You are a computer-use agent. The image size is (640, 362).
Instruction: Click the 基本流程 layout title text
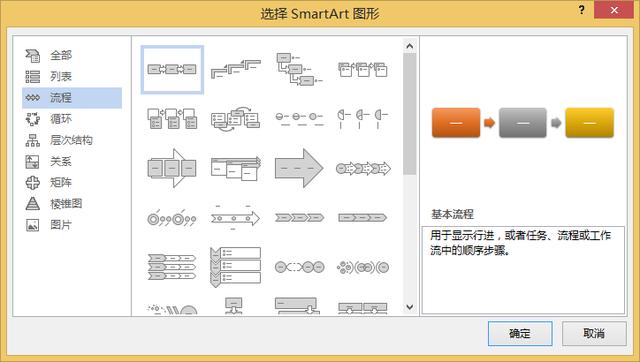(452, 214)
